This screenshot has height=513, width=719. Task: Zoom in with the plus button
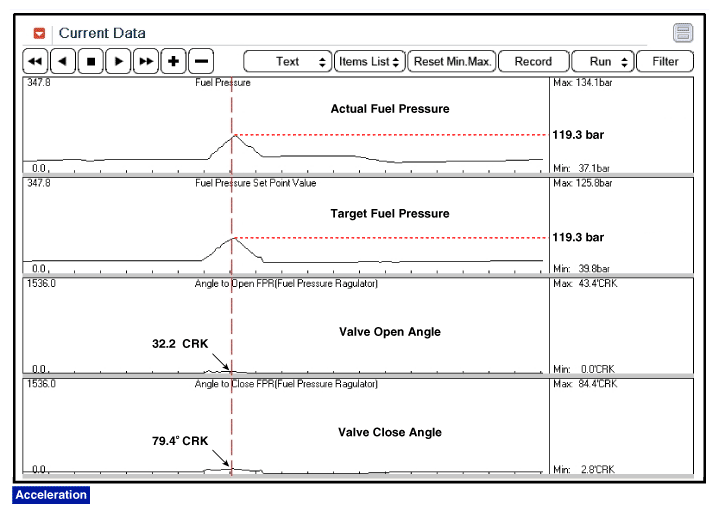point(174,61)
